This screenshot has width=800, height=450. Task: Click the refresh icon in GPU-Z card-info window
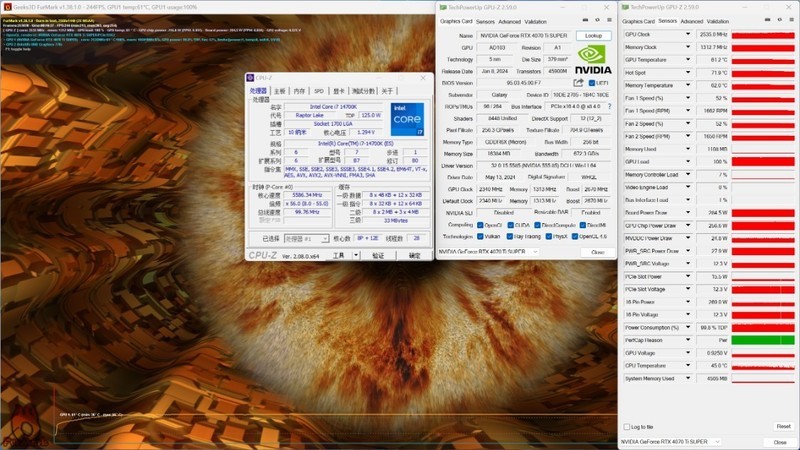click(x=597, y=20)
